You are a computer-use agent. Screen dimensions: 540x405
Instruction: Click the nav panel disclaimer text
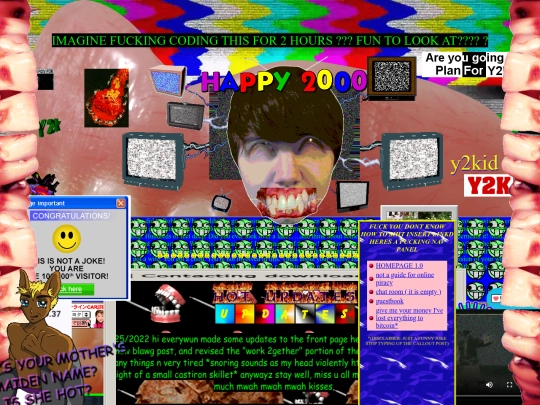(406, 341)
